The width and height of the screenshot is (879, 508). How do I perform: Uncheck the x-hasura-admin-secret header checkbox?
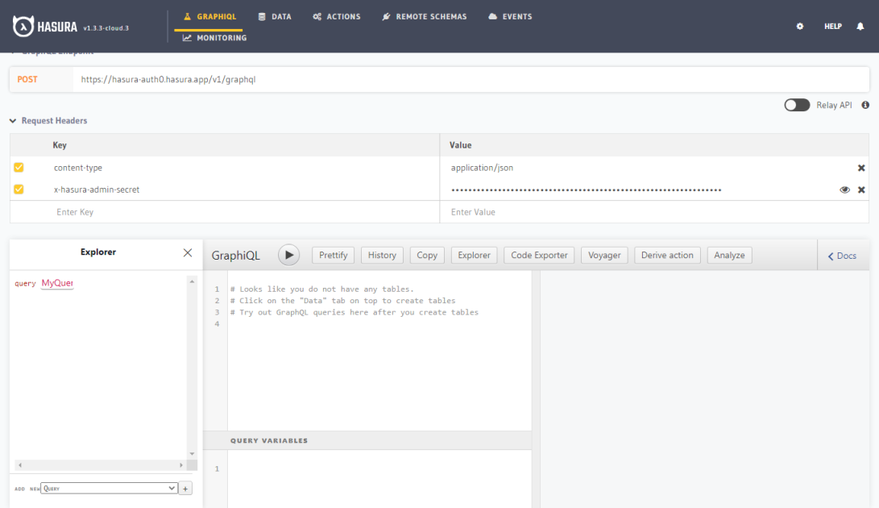19,189
